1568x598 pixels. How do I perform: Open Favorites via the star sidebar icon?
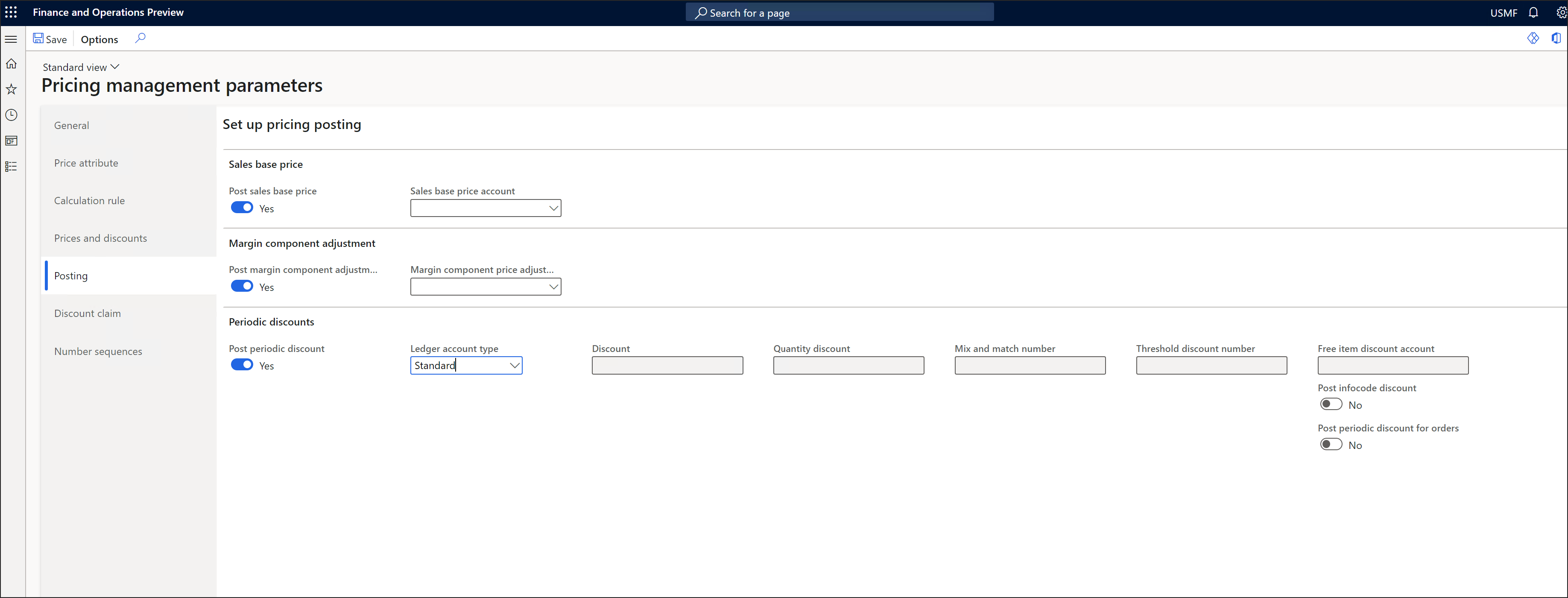point(11,89)
